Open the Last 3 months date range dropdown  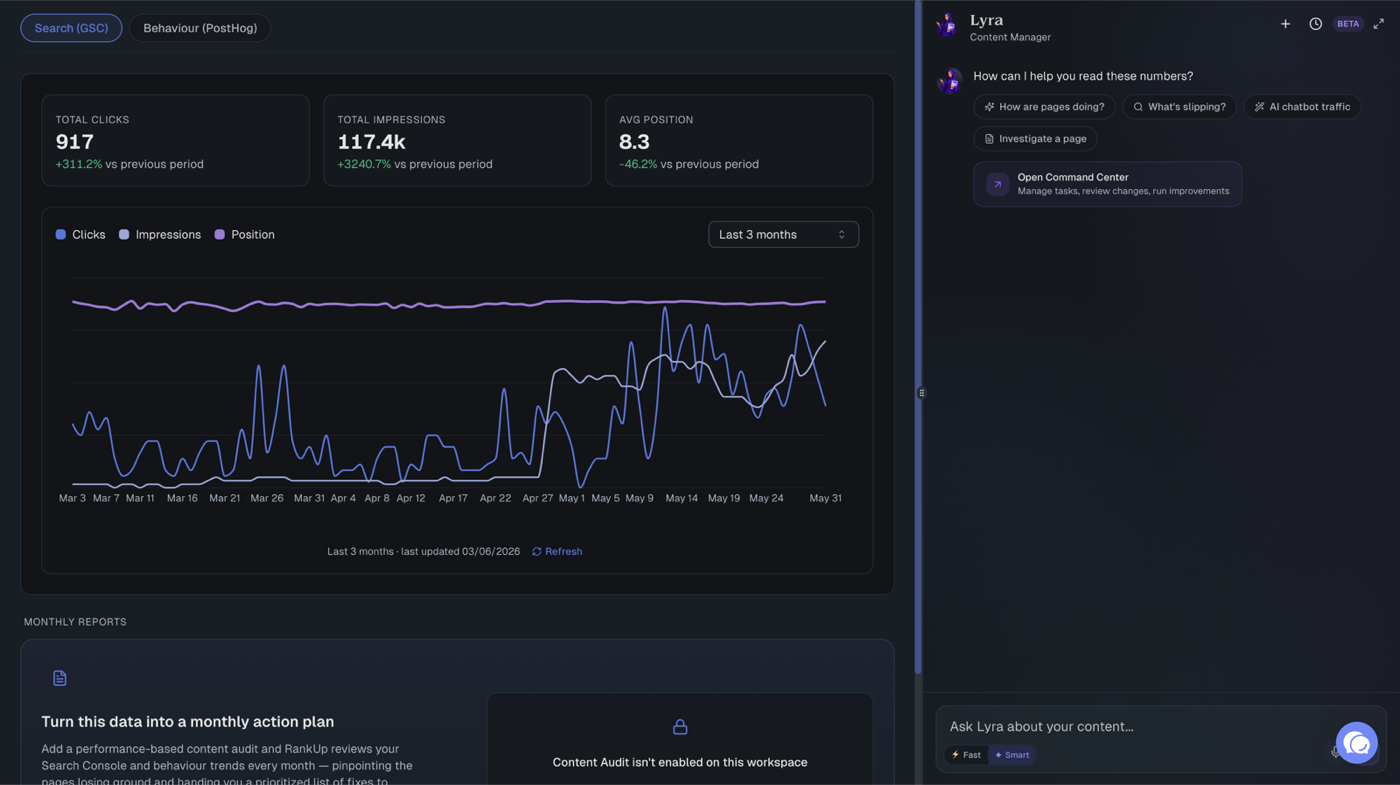coord(783,234)
